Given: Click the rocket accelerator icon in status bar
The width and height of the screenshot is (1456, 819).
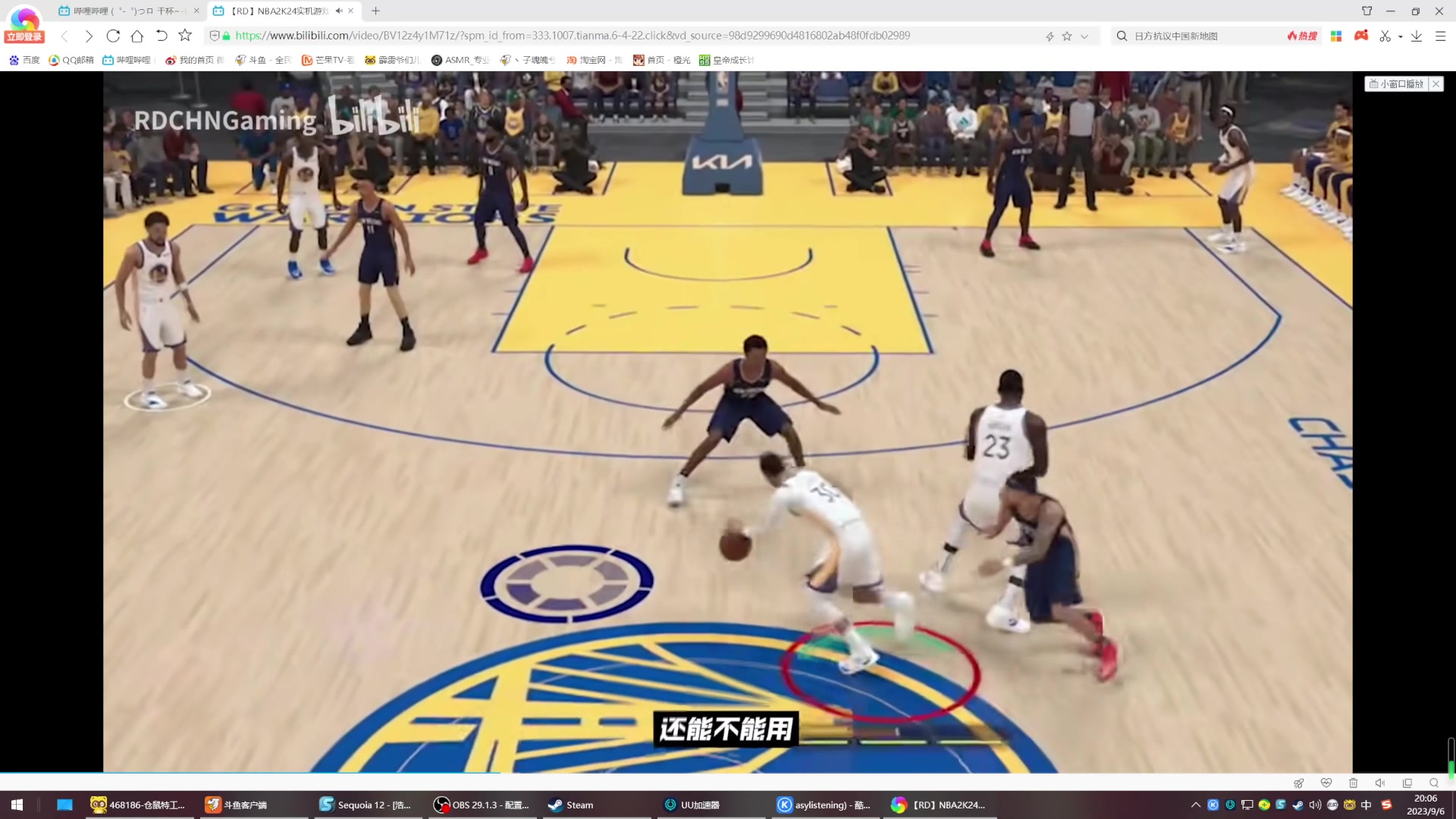Looking at the screenshot, I should (1298, 783).
